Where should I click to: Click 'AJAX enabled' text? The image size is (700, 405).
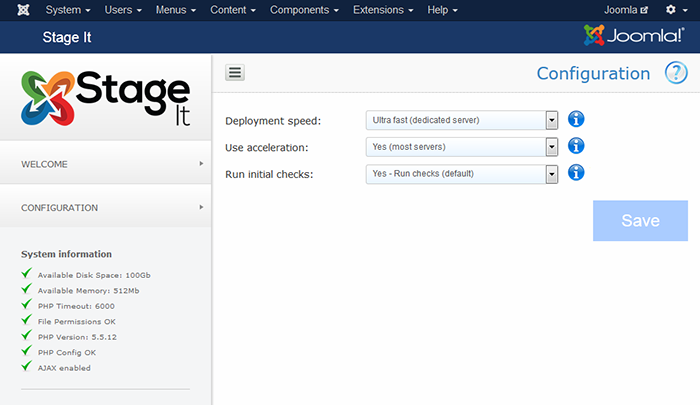coord(64,368)
